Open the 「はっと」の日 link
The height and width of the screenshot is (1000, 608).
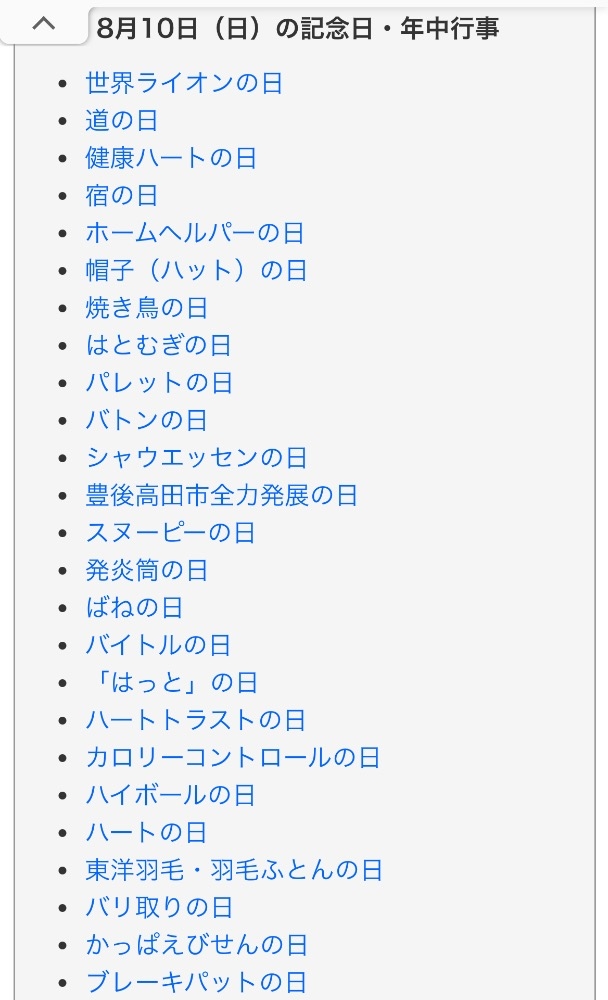[172, 683]
